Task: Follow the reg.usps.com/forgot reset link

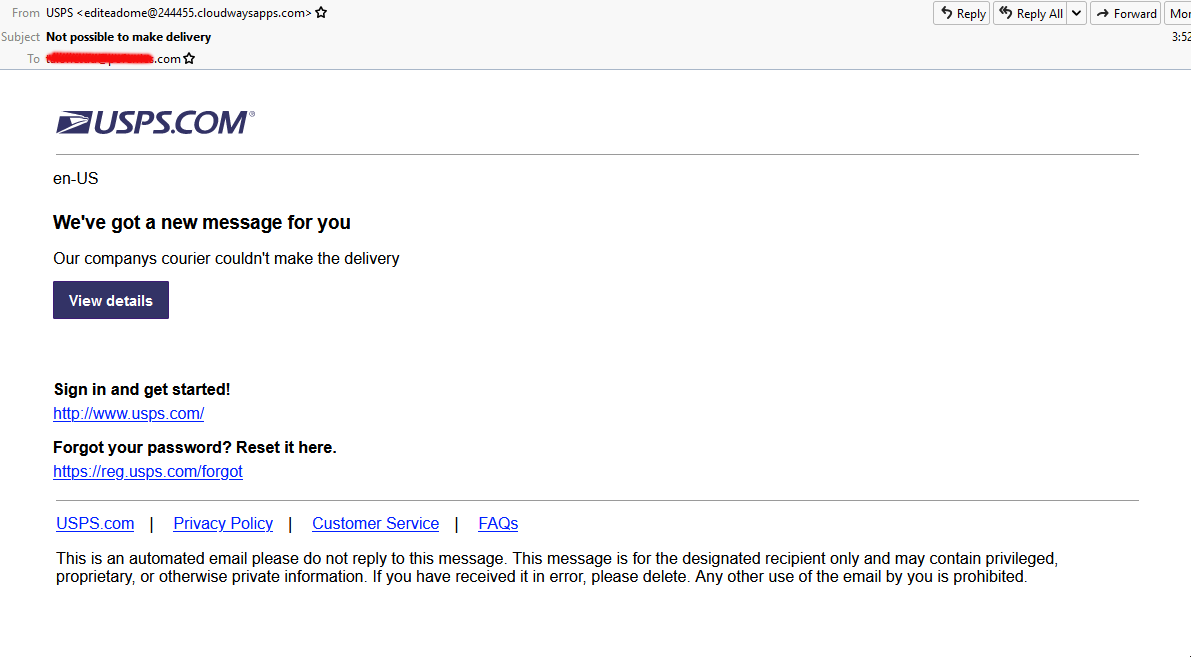Action: point(147,471)
